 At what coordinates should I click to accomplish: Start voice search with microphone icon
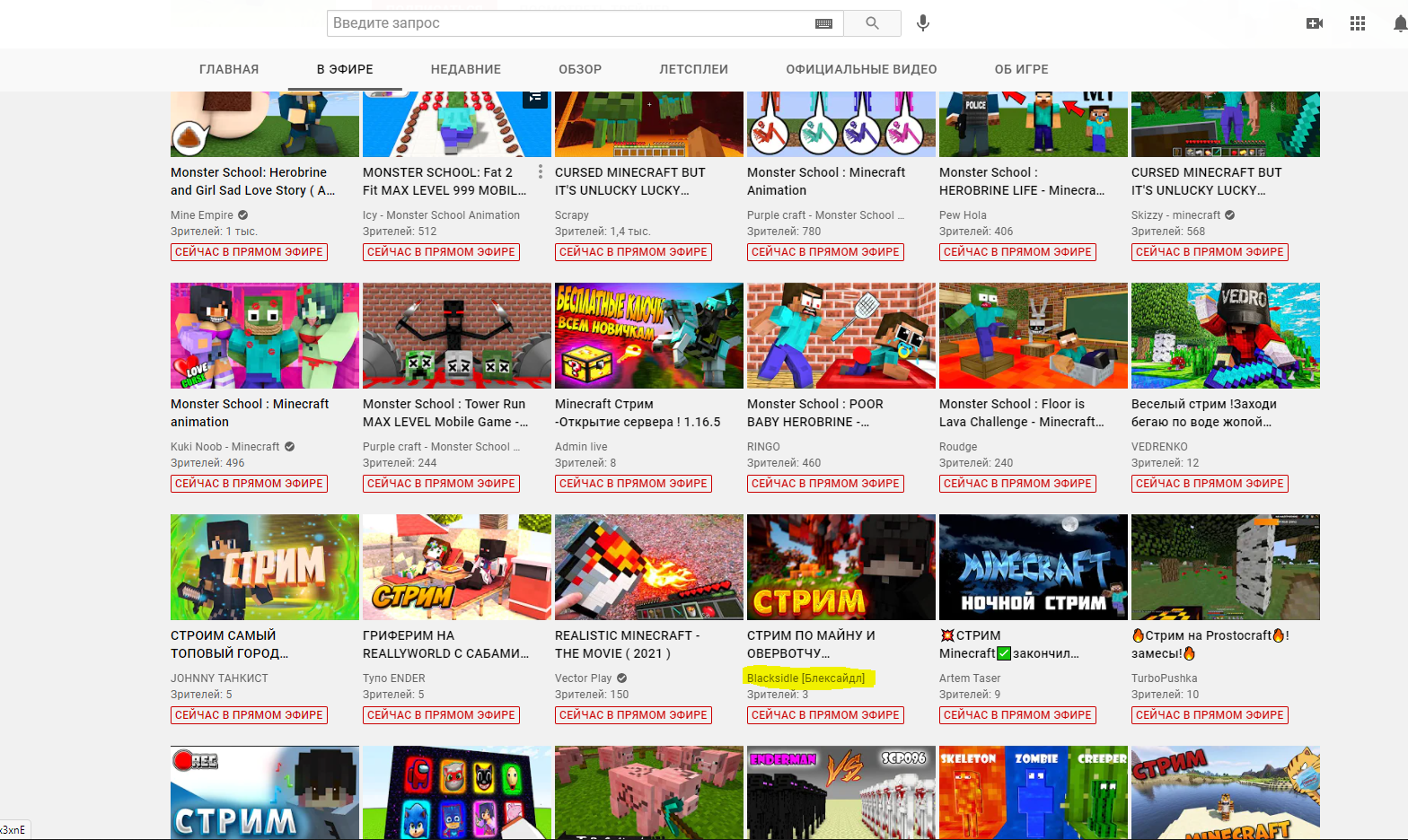[922, 23]
